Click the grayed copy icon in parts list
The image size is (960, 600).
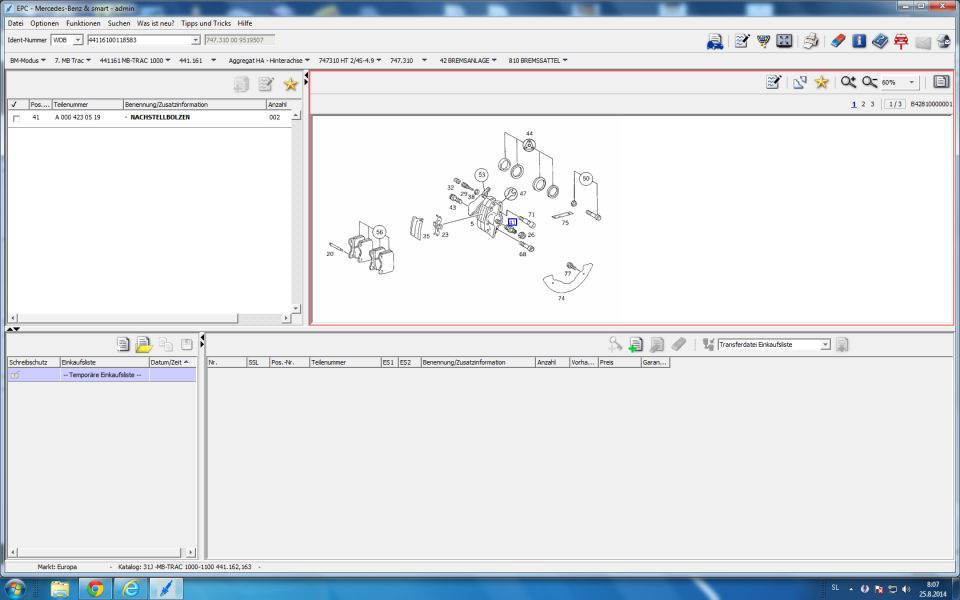click(x=241, y=84)
